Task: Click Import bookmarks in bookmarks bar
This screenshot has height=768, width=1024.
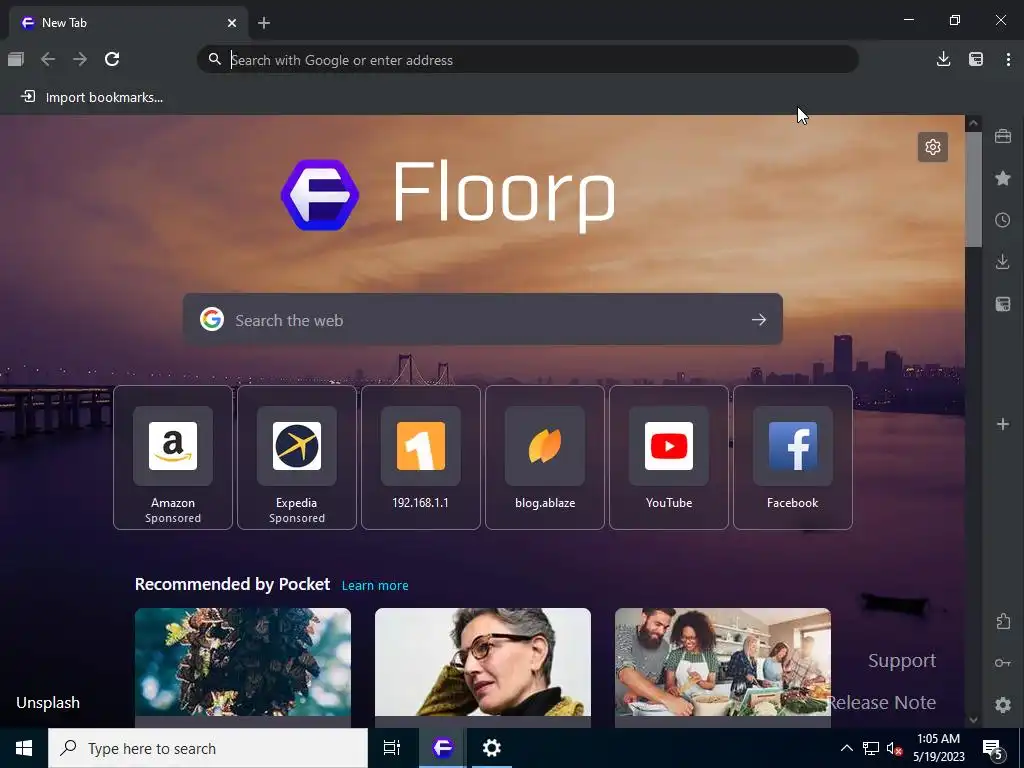Action: pyautogui.click(x=92, y=97)
